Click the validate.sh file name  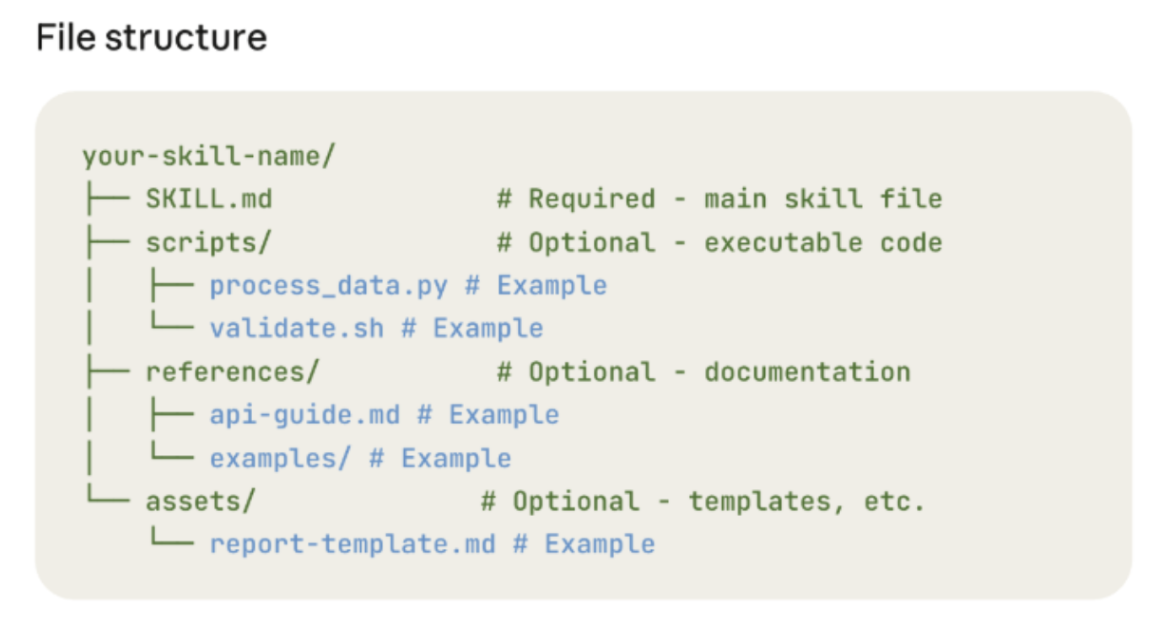(x=296, y=328)
